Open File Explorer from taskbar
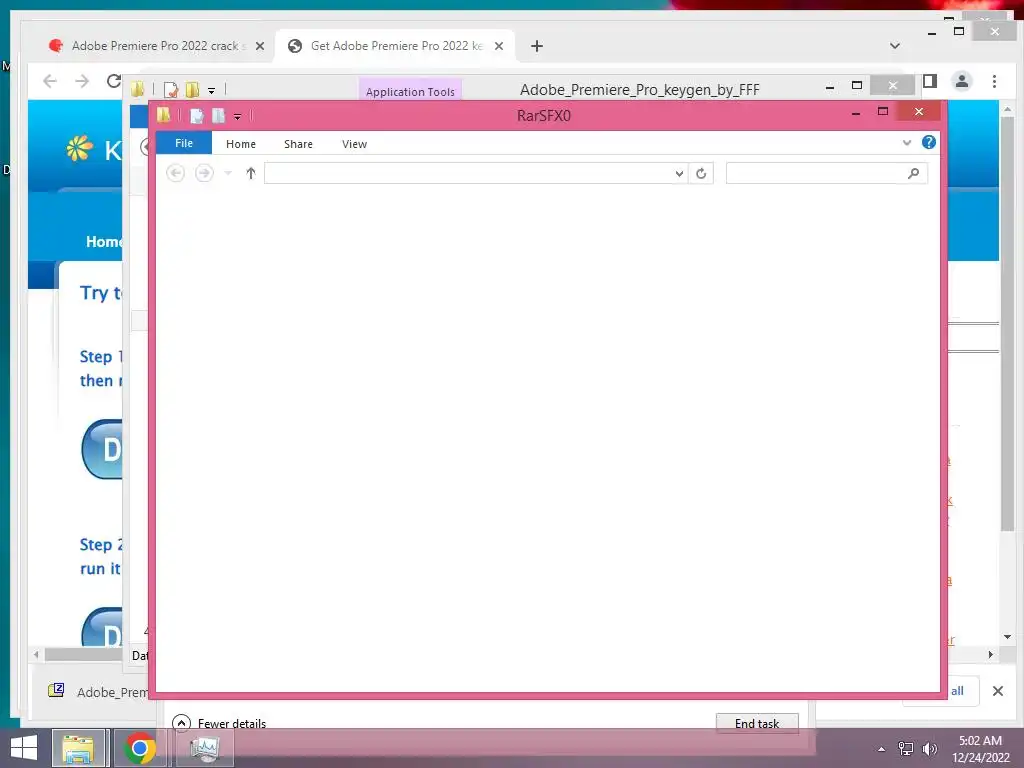The height and width of the screenshot is (768, 1024). (x=78, y=748)
